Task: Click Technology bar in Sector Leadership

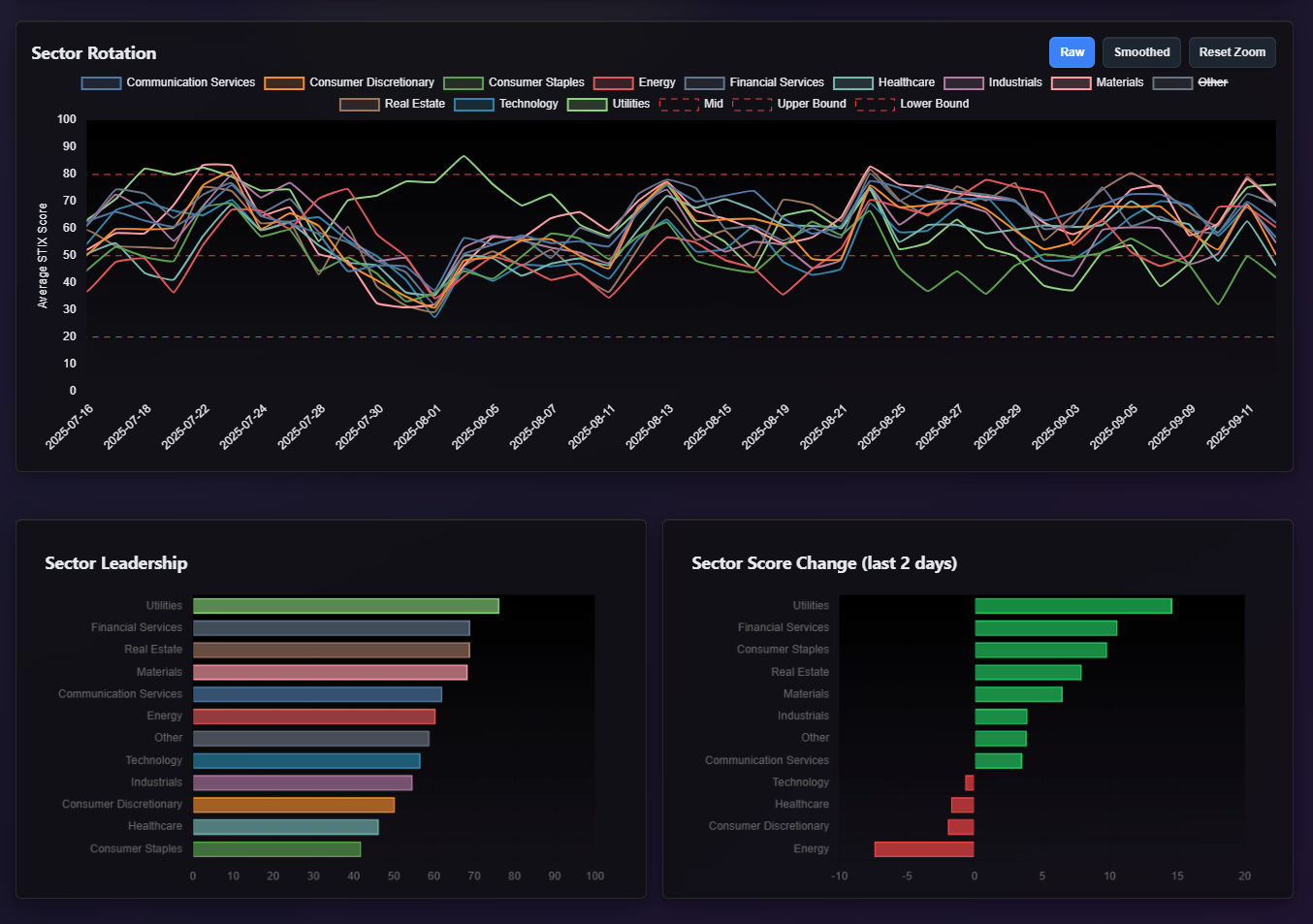Action: pos(306,761)
